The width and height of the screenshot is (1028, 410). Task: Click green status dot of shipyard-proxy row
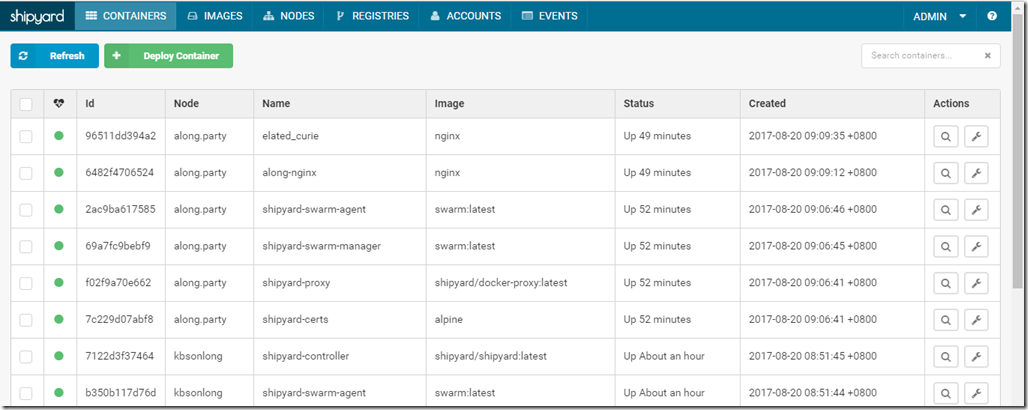(58, 283)
